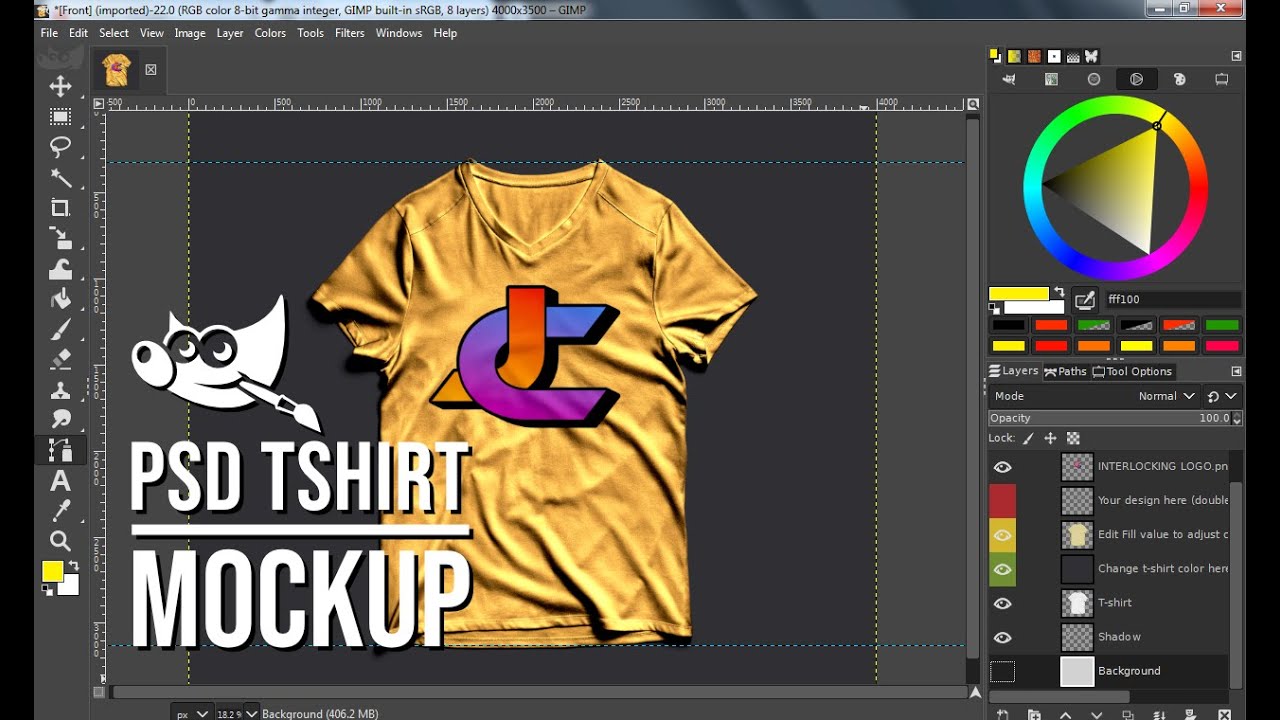Show the Background layer
1280x720 pixels.
click(1002, 671)
